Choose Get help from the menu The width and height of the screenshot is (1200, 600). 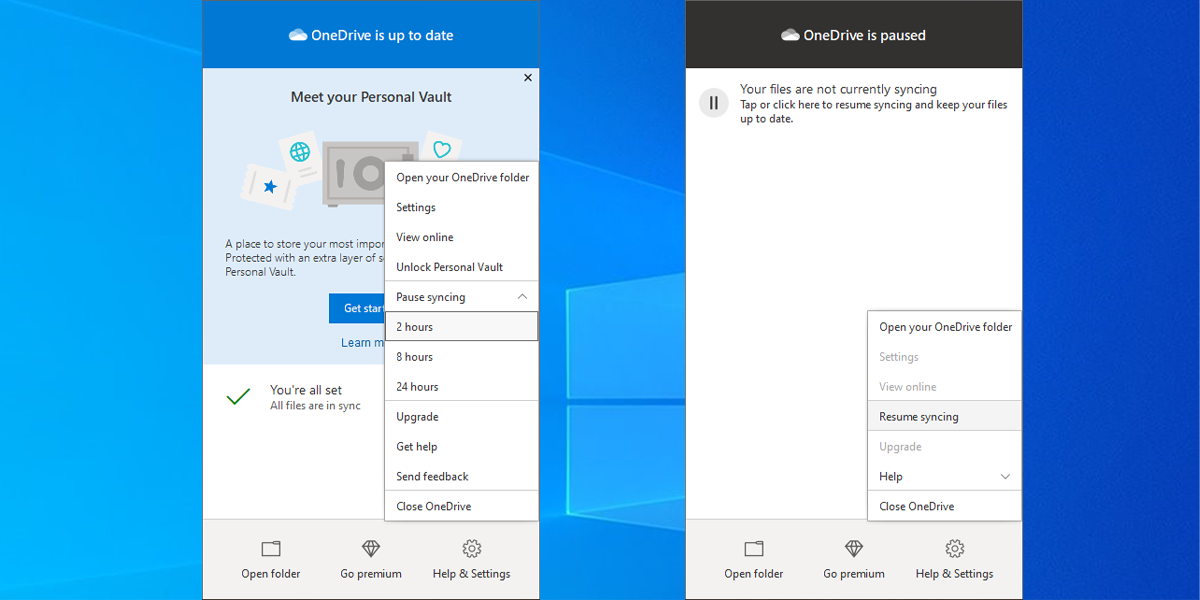point(462,447)
